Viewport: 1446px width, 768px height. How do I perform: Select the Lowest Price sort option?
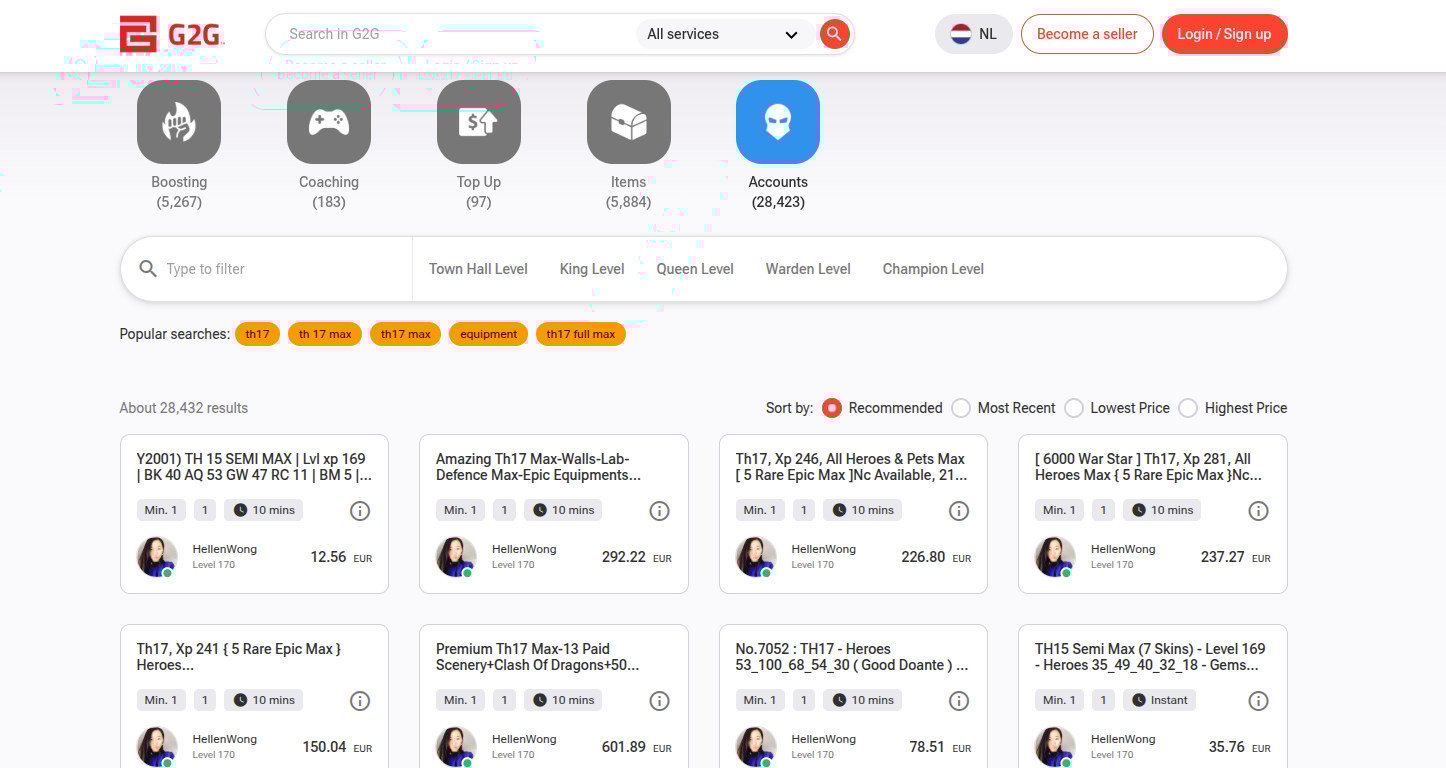[x=1074, y=408]
